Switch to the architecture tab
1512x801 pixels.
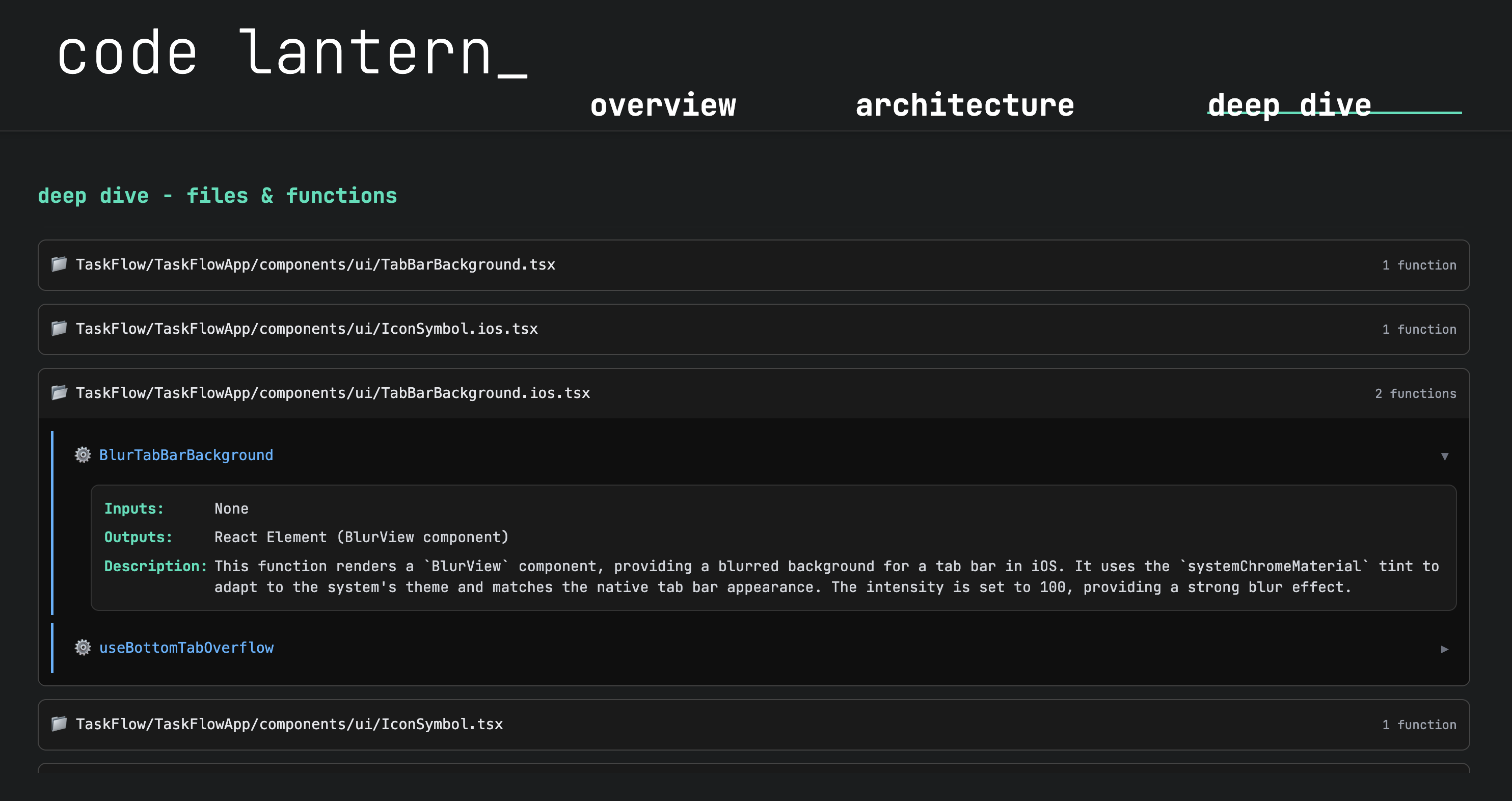click(964, 105)
